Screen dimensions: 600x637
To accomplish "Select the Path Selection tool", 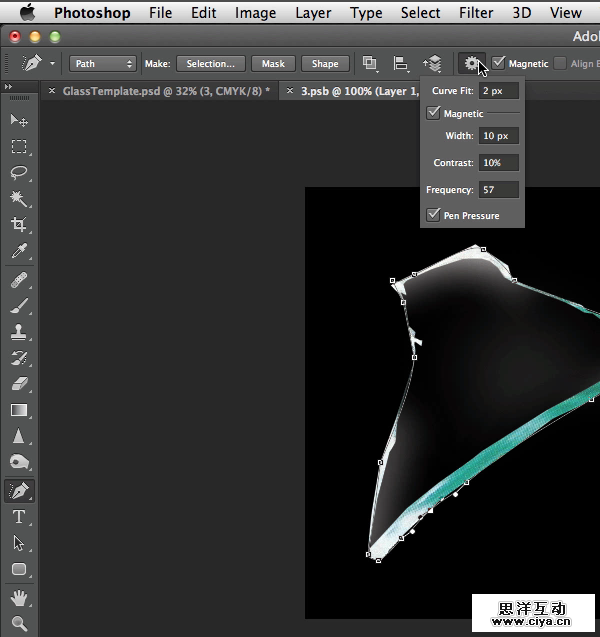I will click(19, 543).
